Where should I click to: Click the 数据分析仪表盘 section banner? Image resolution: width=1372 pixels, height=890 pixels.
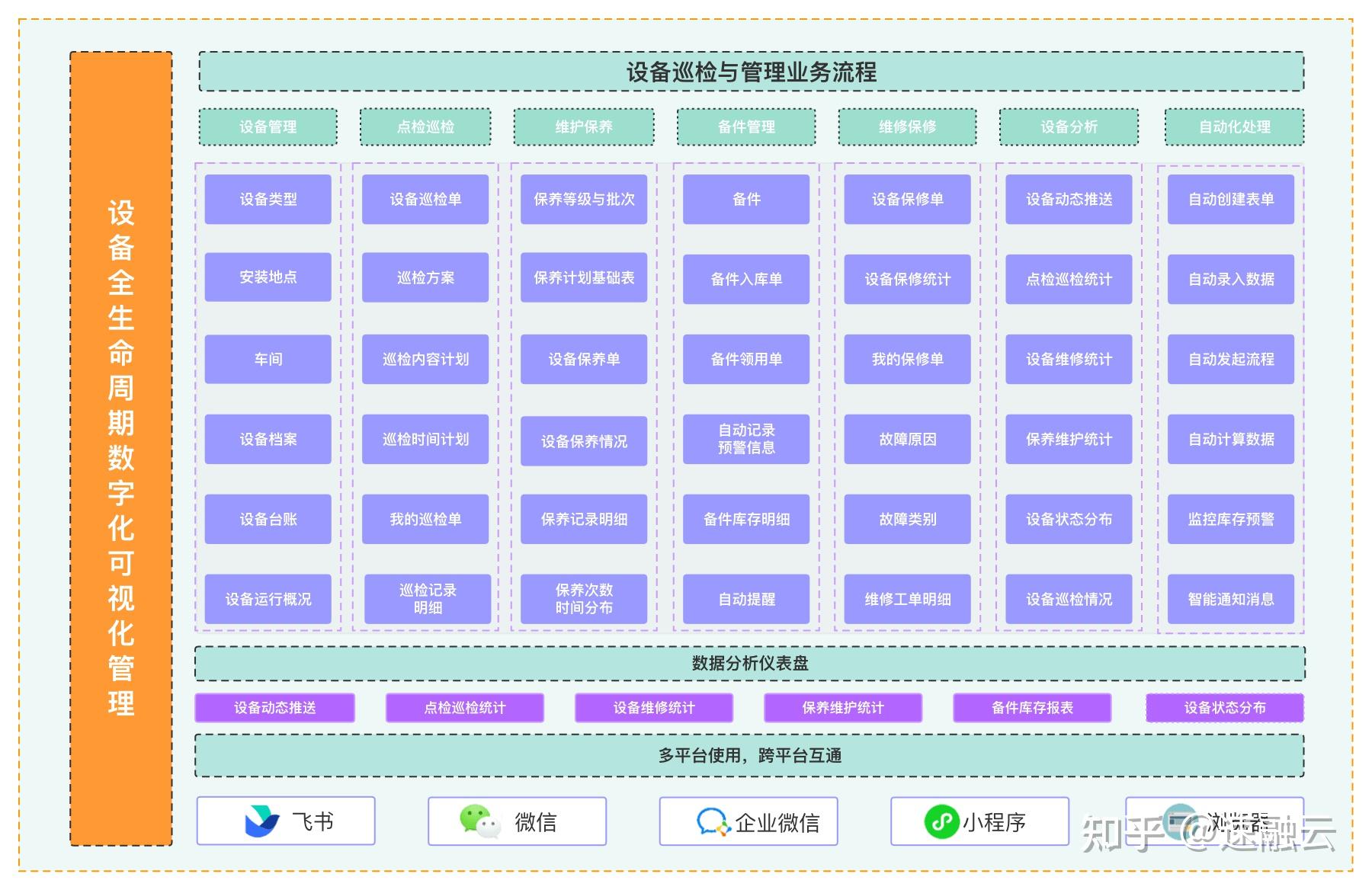tap(750, 663)
